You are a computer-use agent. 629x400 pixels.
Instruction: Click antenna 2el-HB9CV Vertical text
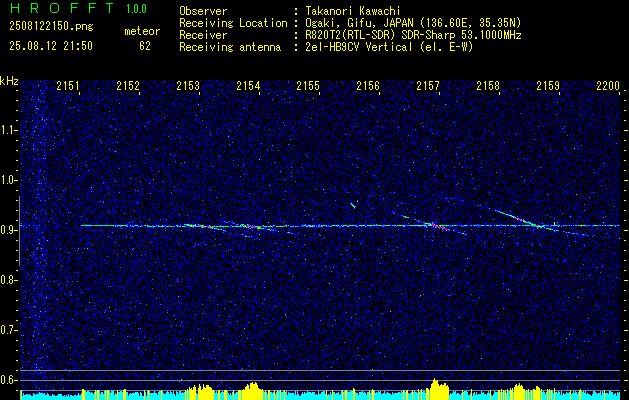(x=389, y=47)
